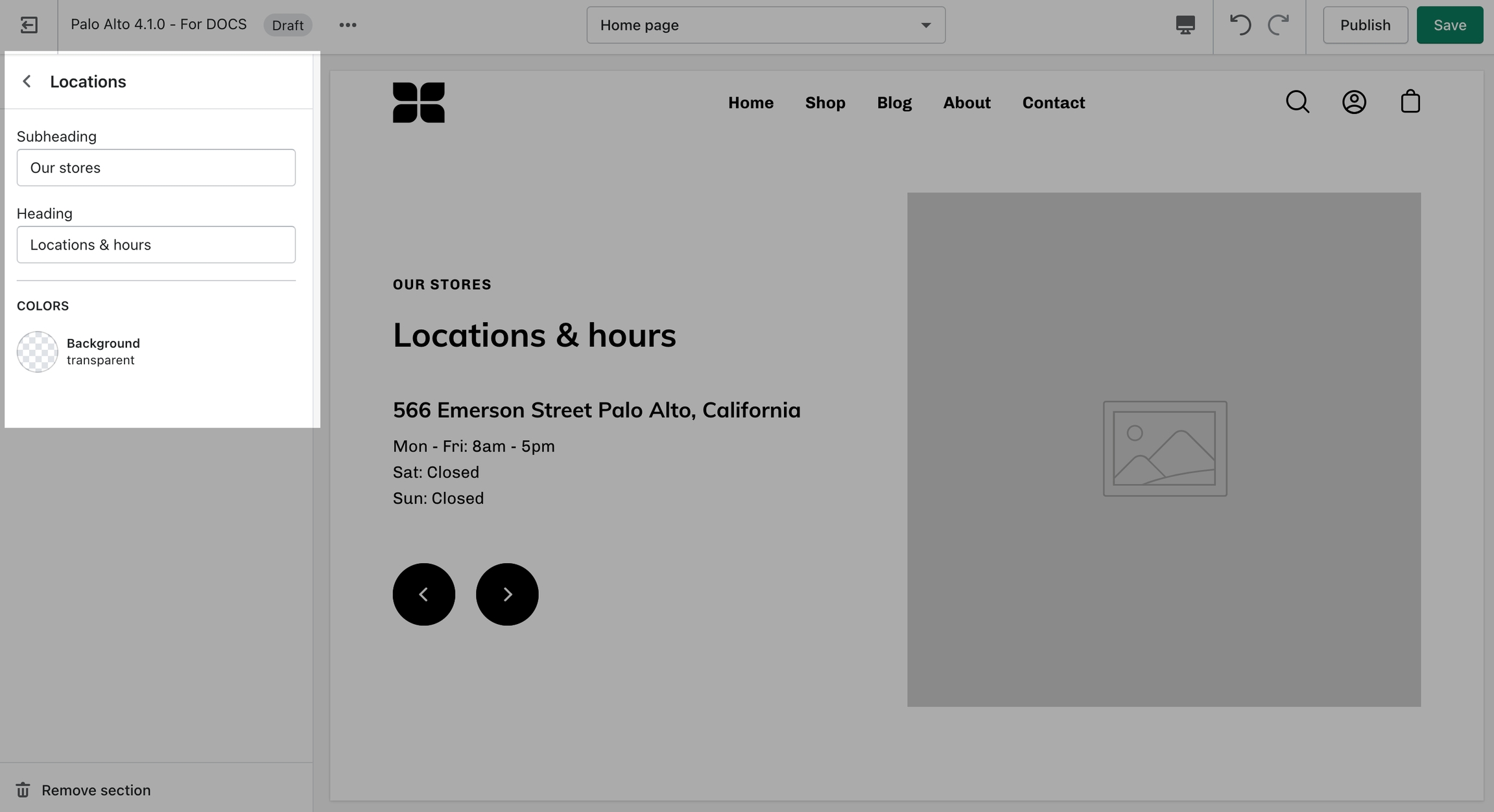Save the theme changes
This screenshot has width=1494, height=812.
click(1449, 25)
